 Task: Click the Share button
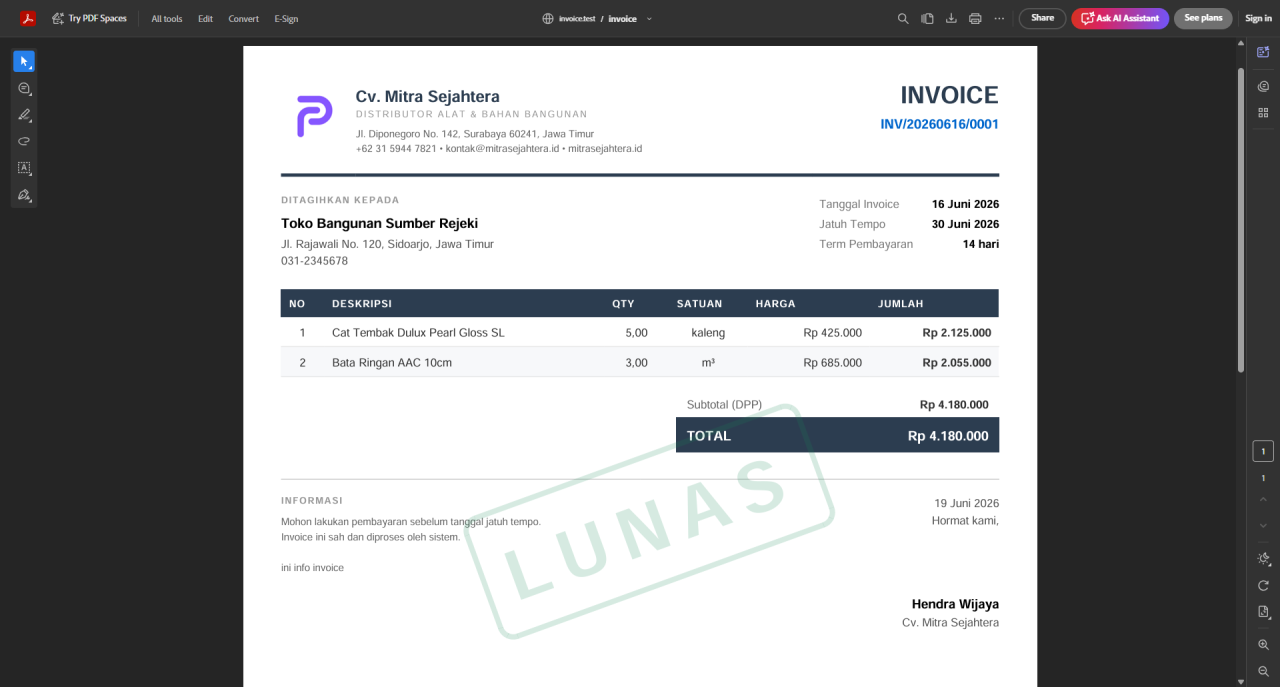[x=1042, y=18]
